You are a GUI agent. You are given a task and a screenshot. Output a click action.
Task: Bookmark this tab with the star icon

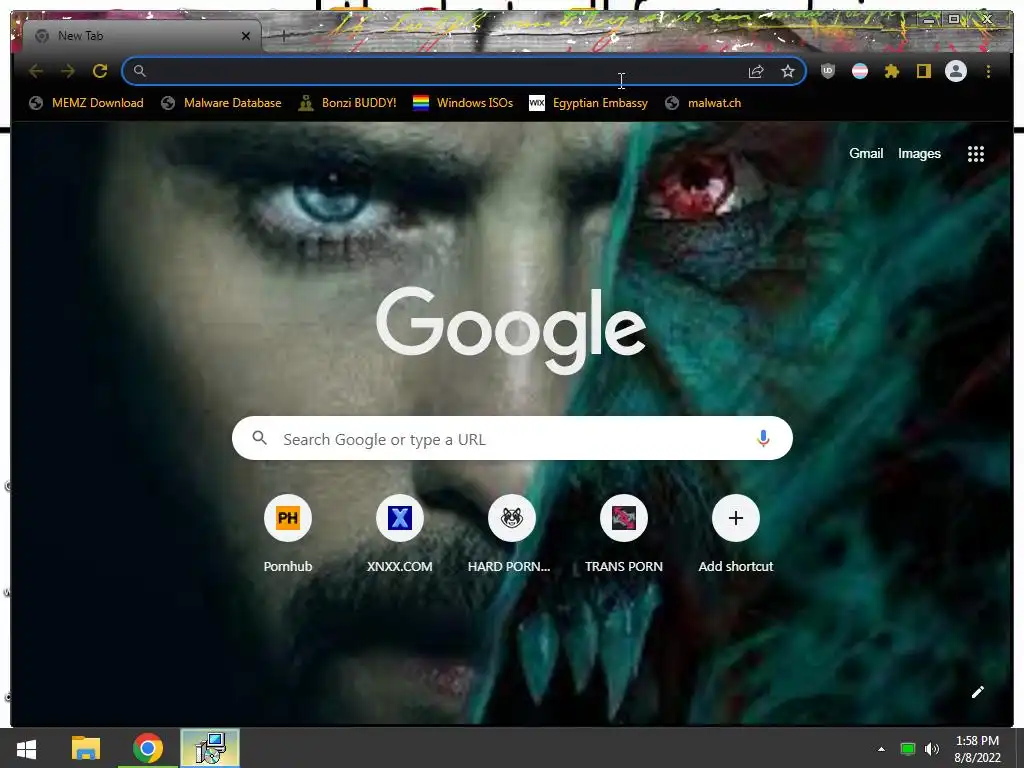(788, 71)
